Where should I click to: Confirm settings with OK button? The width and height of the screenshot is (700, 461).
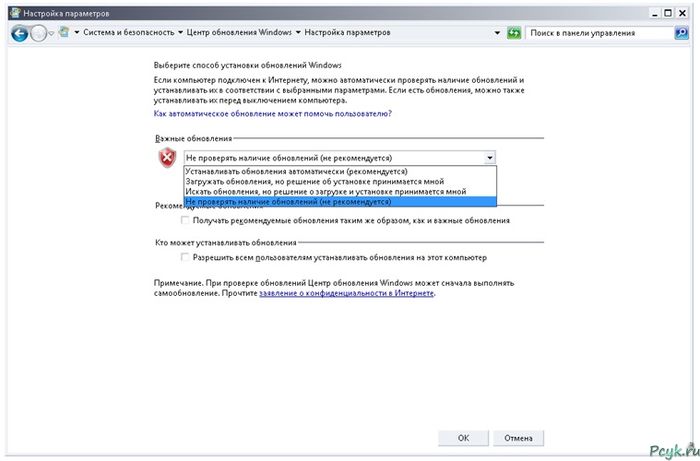(463, 438)
